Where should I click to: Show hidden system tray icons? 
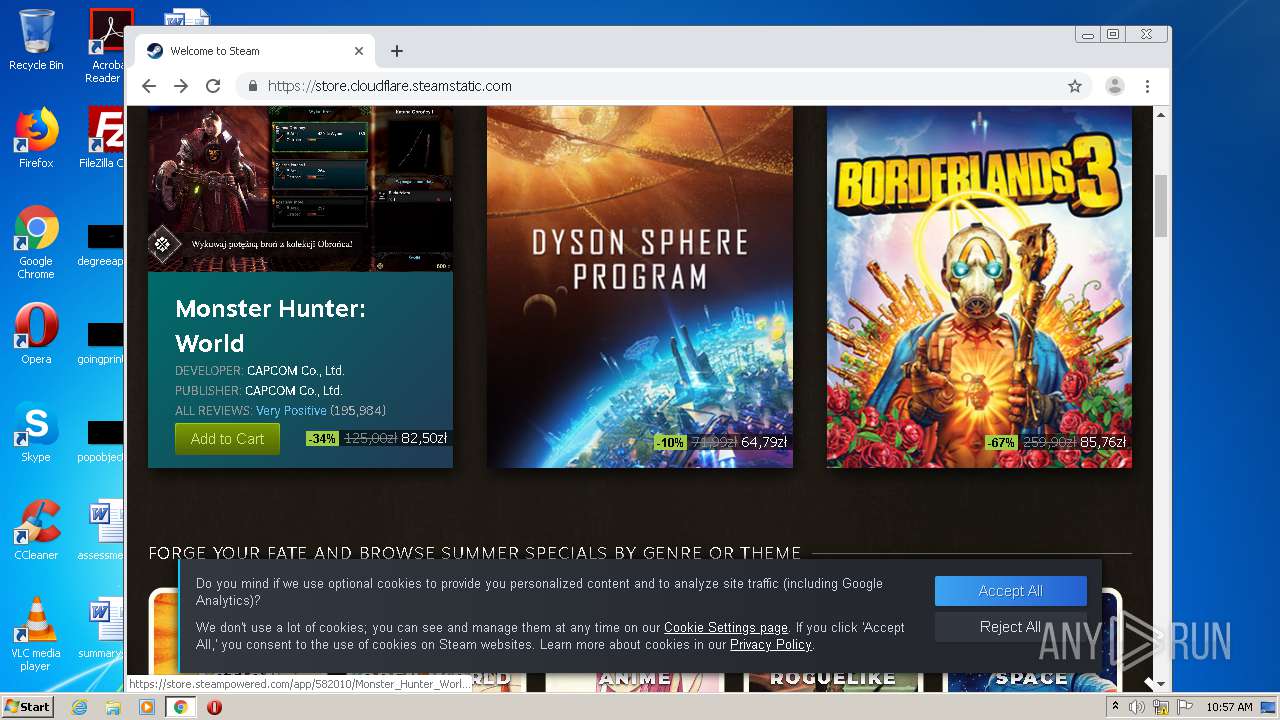point(1116,707)
